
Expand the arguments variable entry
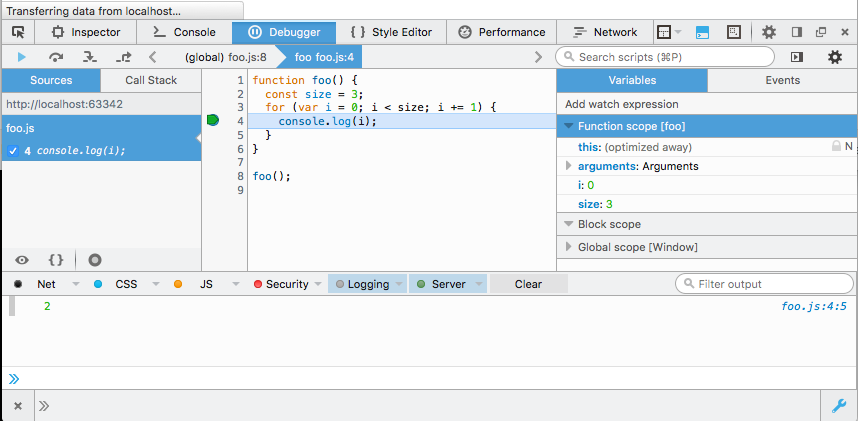pos(569,166)
